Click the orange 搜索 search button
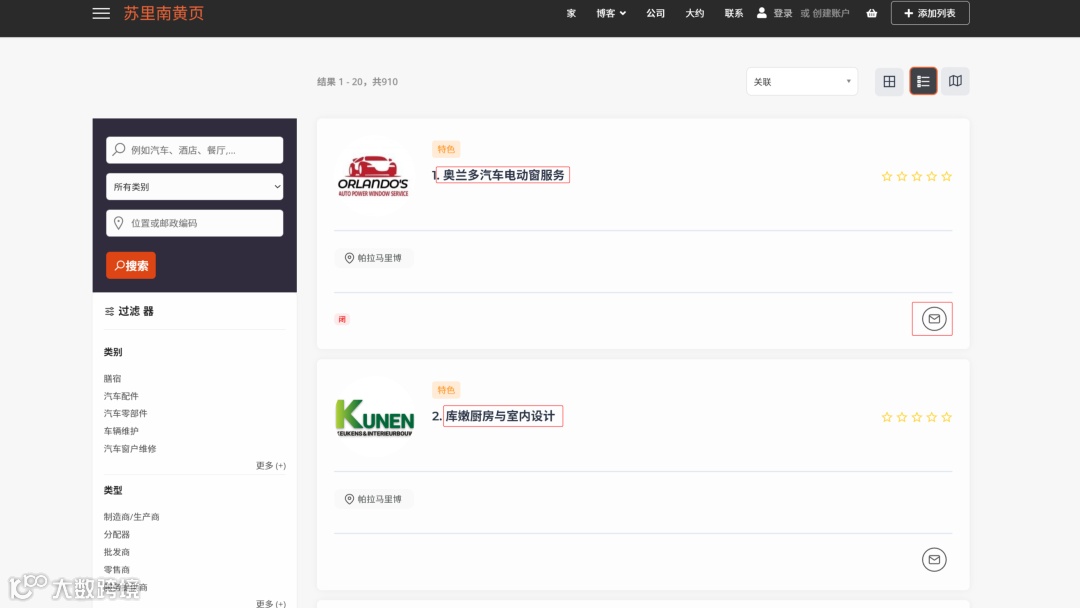Screen dimensions: 1080x608 (x=131, y=265)
